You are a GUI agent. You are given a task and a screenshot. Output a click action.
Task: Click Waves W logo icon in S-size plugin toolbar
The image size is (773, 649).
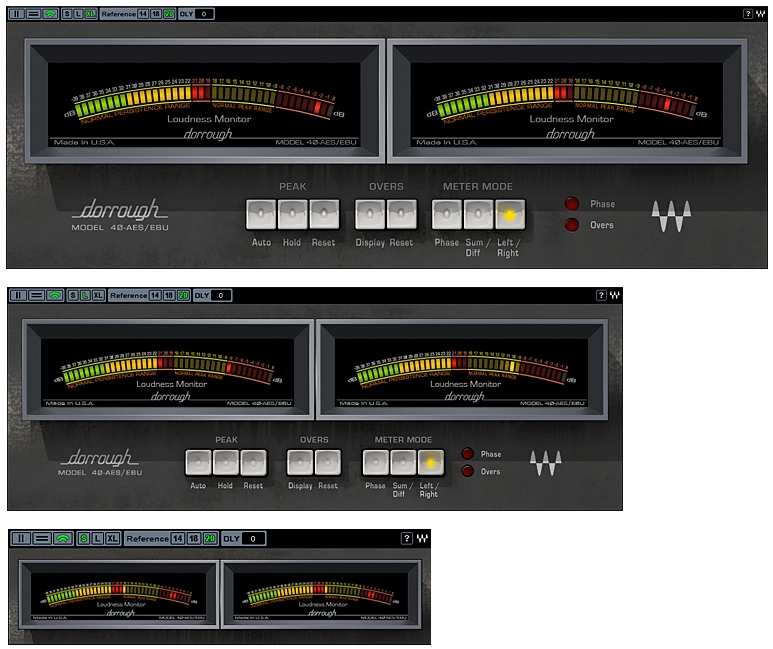[x=422, y=539]
